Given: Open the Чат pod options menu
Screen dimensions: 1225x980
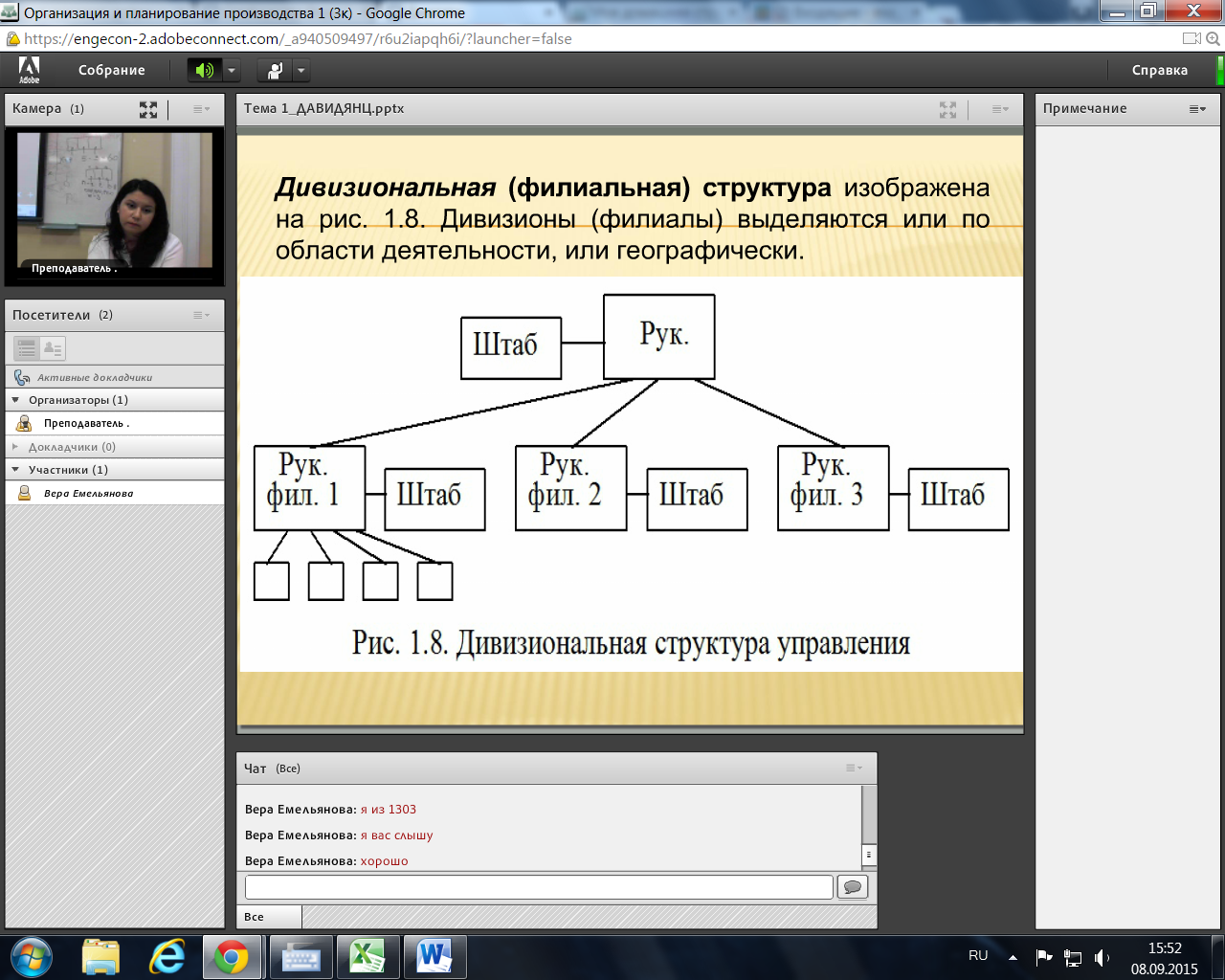Looking at the screenshot, I should (x=854, y=768).
